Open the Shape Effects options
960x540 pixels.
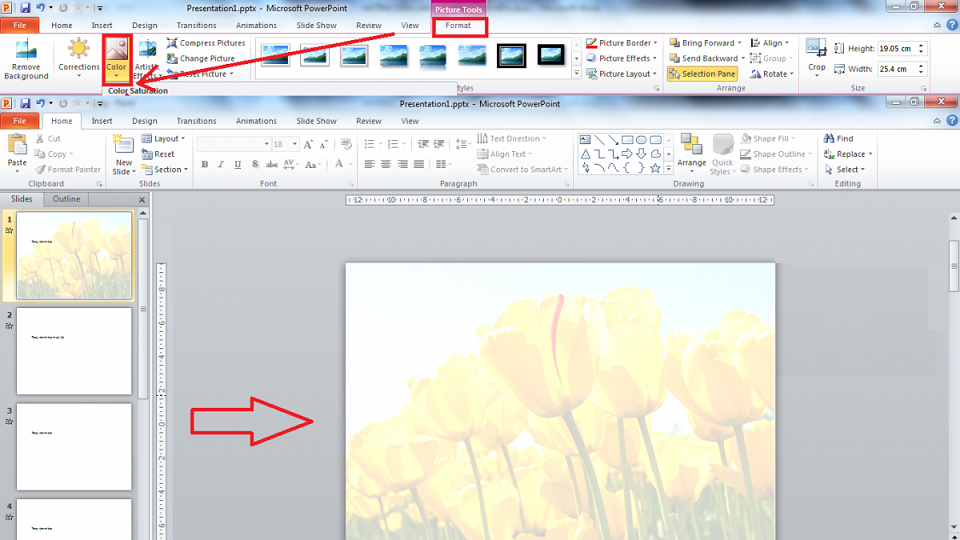[775, 170]
